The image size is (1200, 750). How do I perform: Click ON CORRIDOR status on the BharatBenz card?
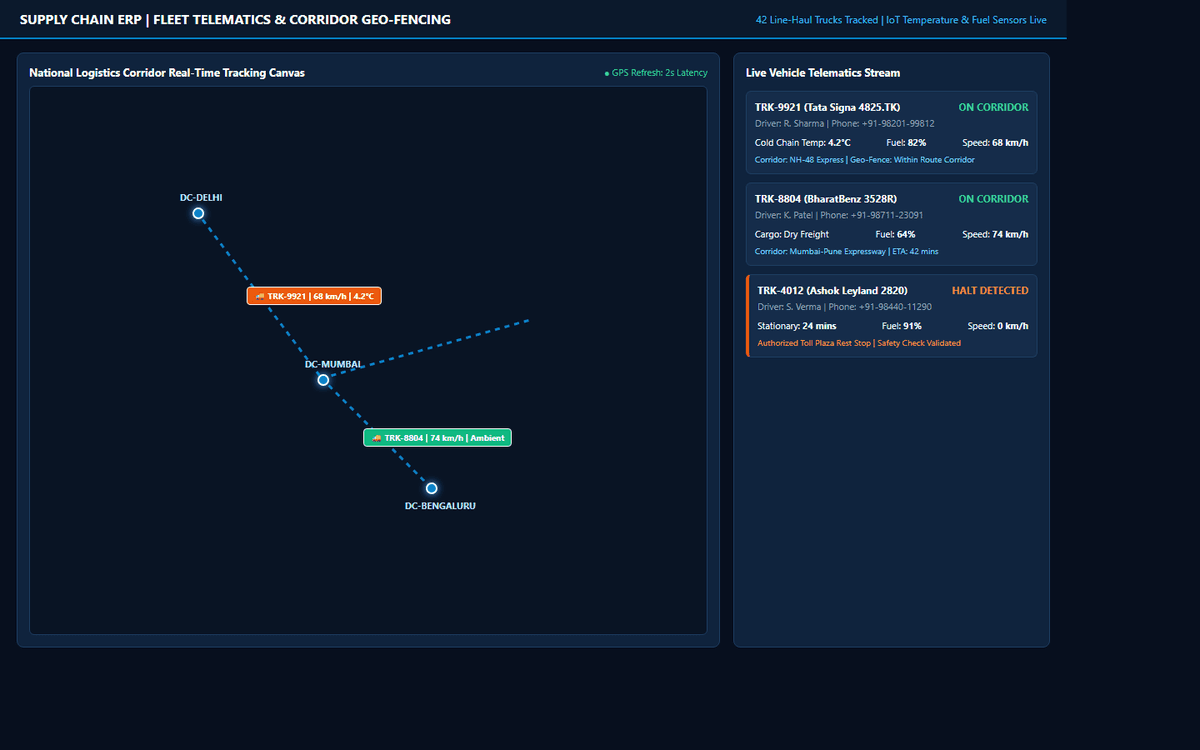[993, 199]
